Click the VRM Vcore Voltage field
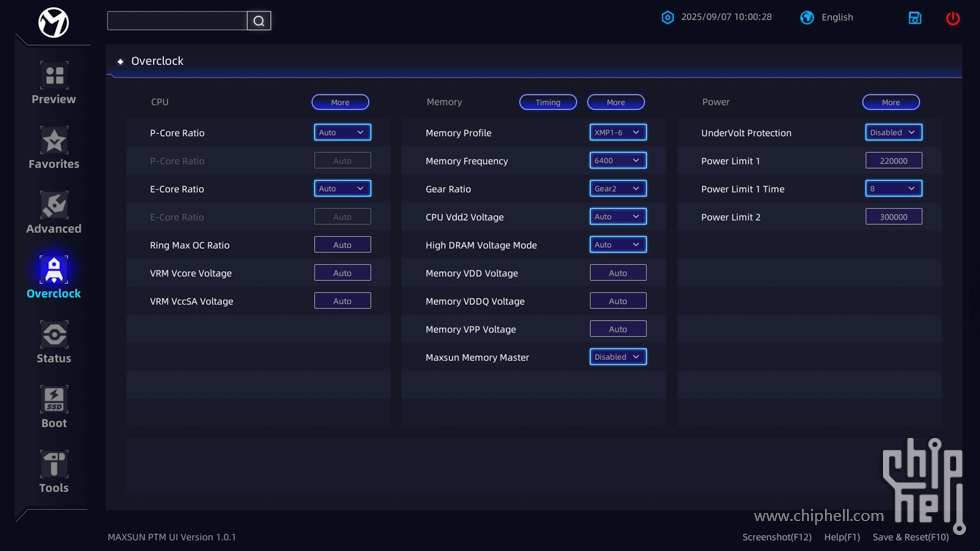The width and height of the screenshot is (980, 551). [x=342, y=273]
